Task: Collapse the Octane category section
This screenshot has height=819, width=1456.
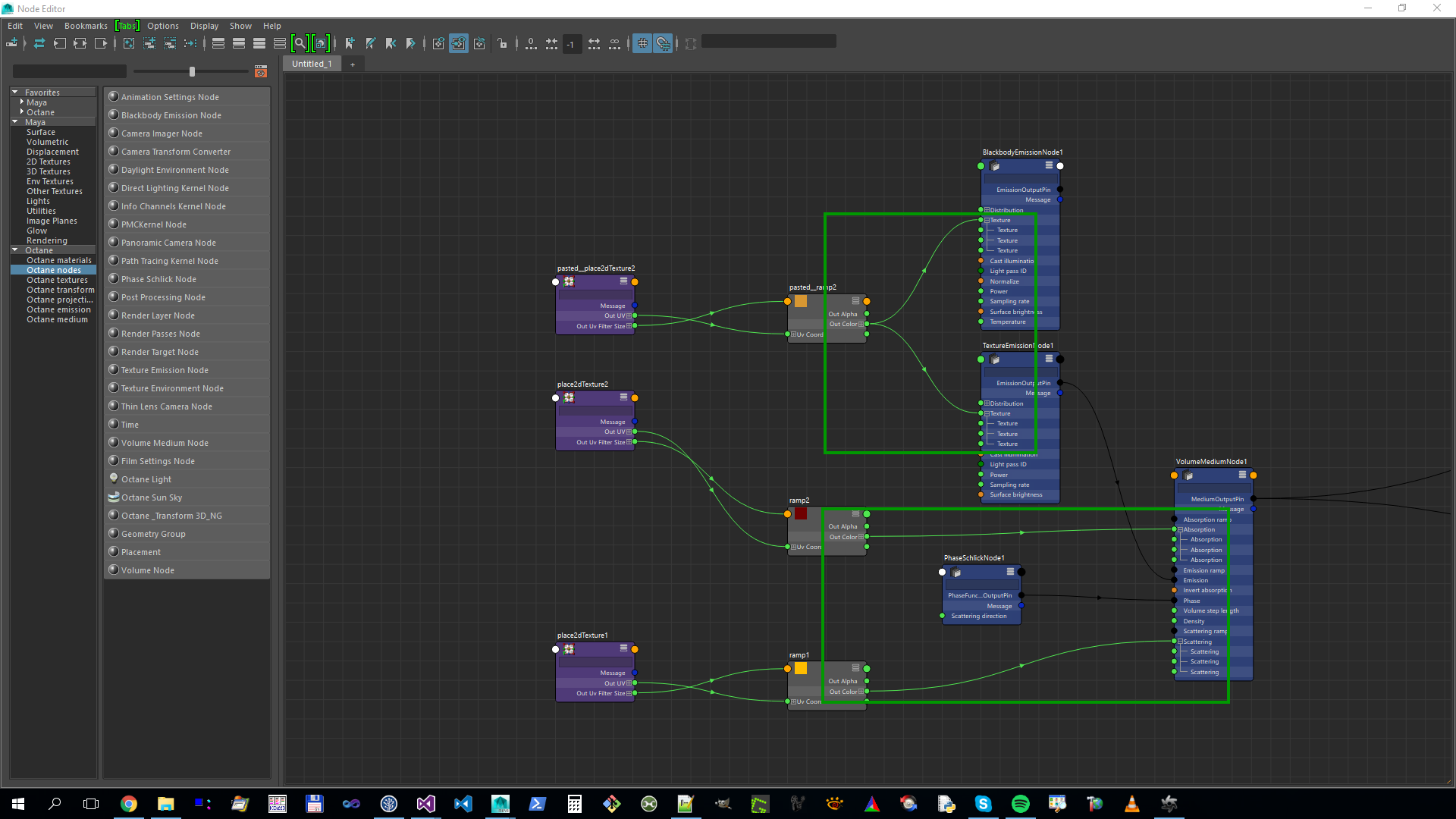Action: 14,250
